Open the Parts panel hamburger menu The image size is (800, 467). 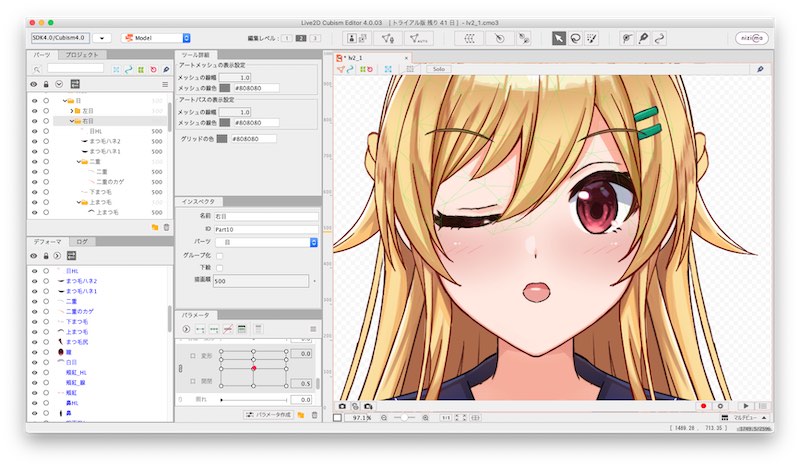point(165,84)
